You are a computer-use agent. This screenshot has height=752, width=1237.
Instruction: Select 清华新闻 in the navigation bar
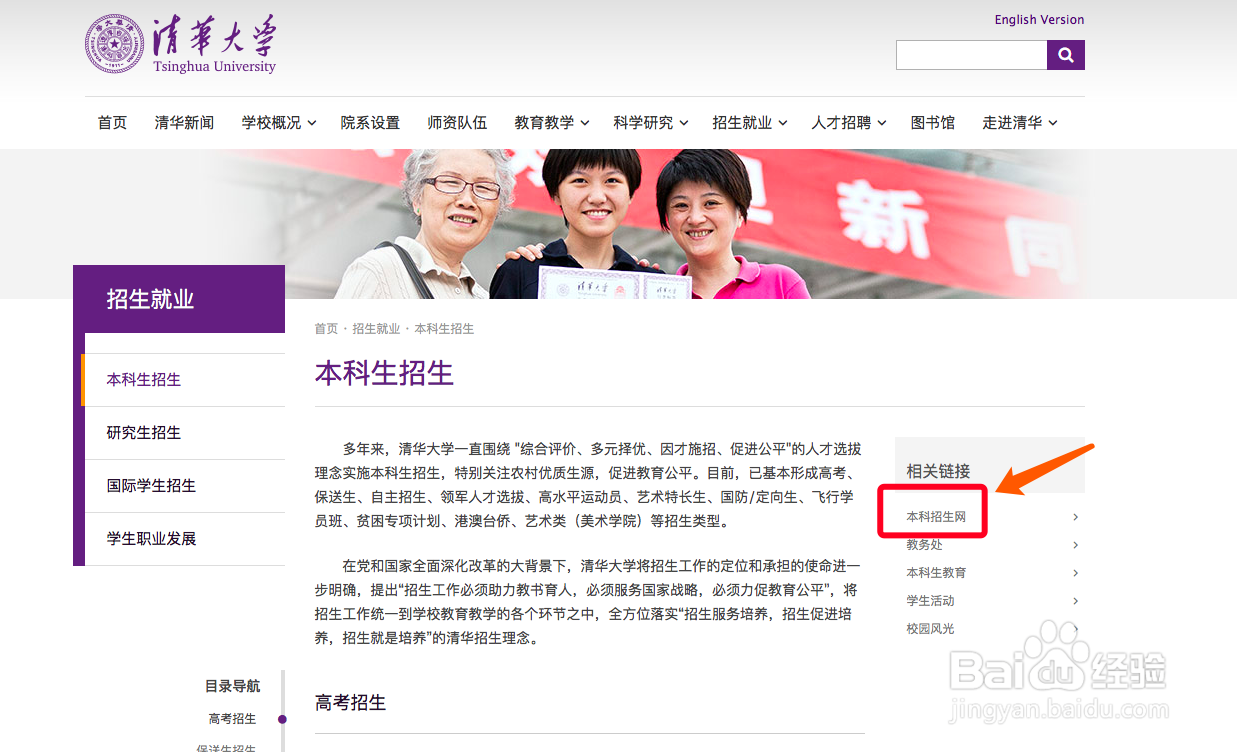[184, 122]
